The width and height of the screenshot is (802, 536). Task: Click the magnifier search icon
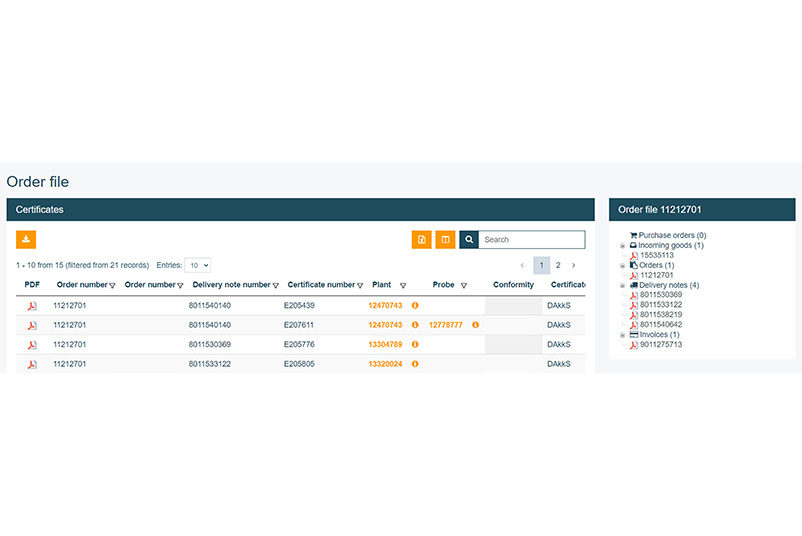click(x=469, y=240)
